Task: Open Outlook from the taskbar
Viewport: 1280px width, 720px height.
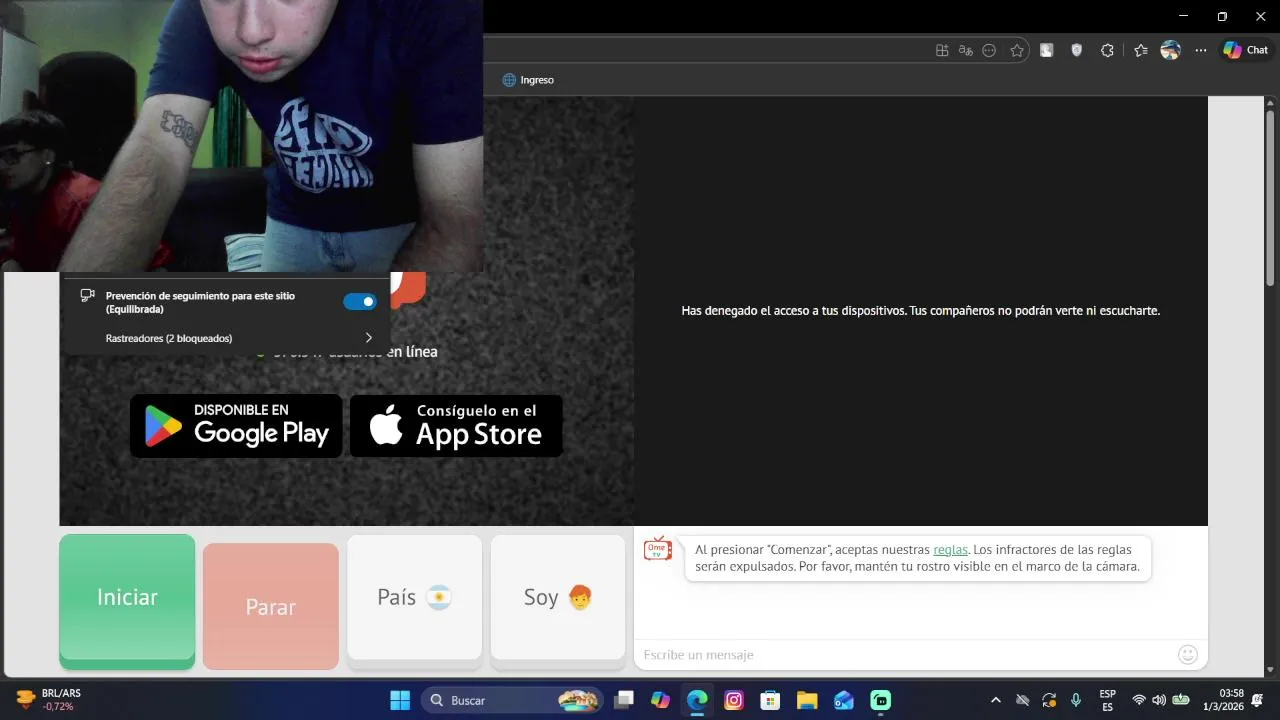Action: pos(844,700)
